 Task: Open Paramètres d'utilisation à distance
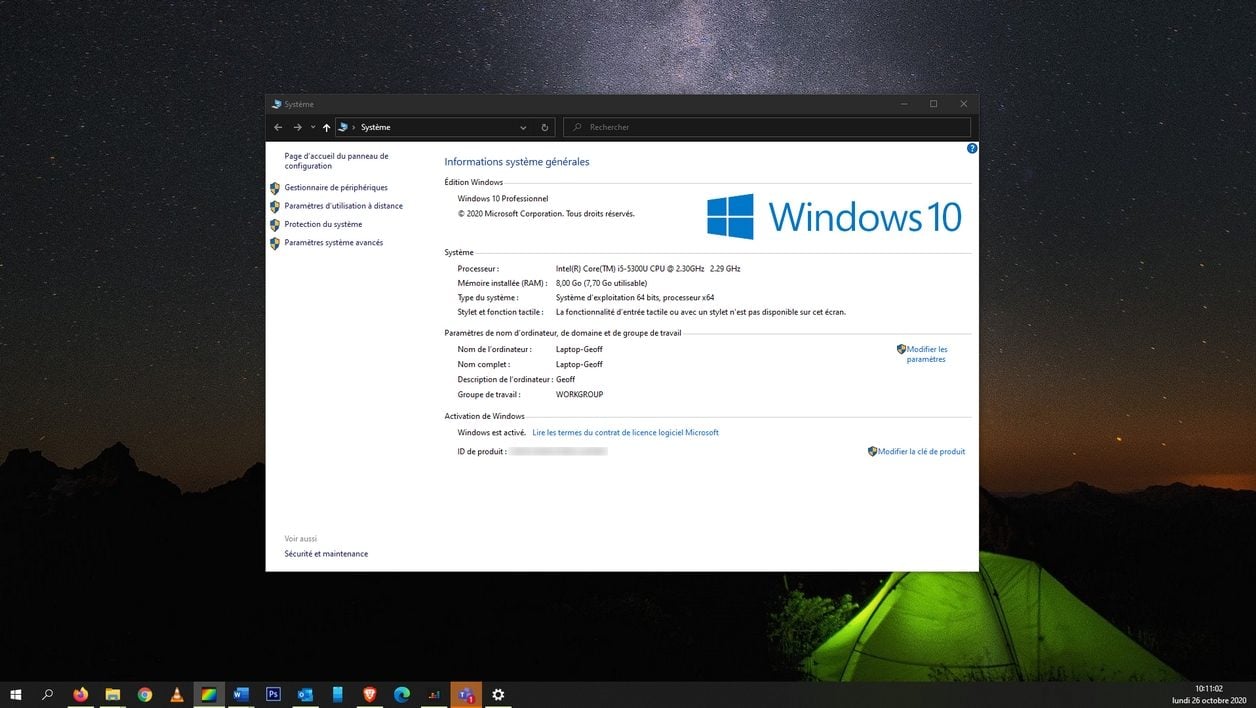(x=343, y=206)
